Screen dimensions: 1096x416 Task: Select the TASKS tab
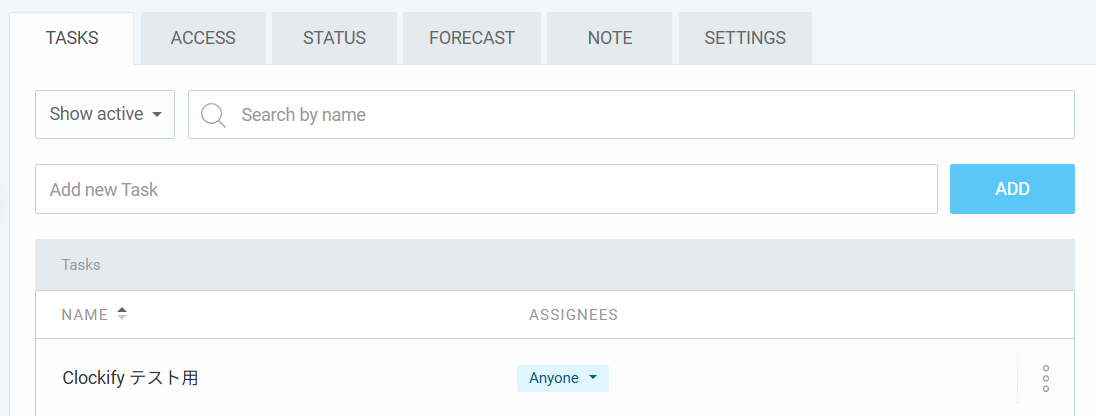point(72,38)
